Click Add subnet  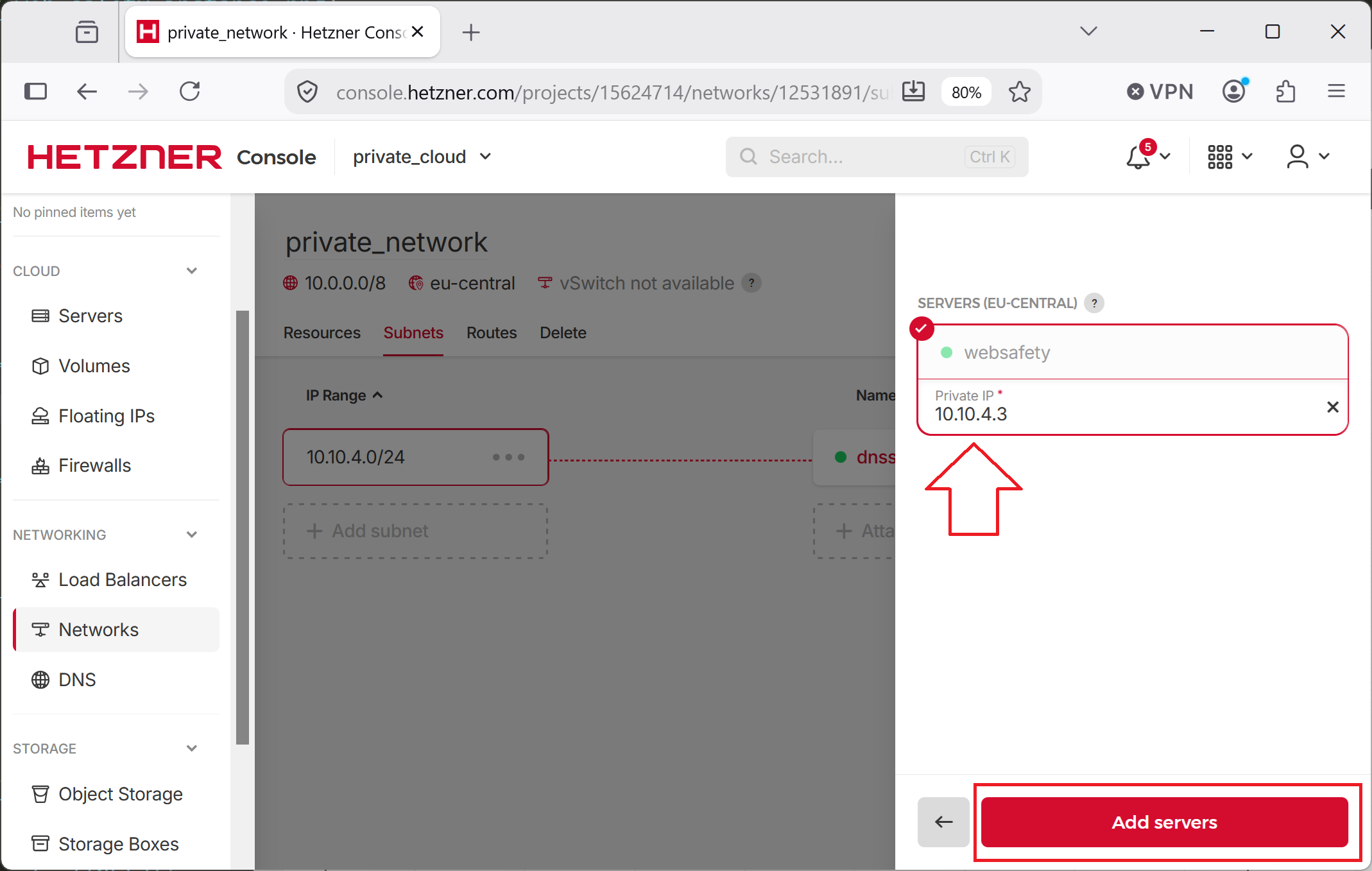416,531
